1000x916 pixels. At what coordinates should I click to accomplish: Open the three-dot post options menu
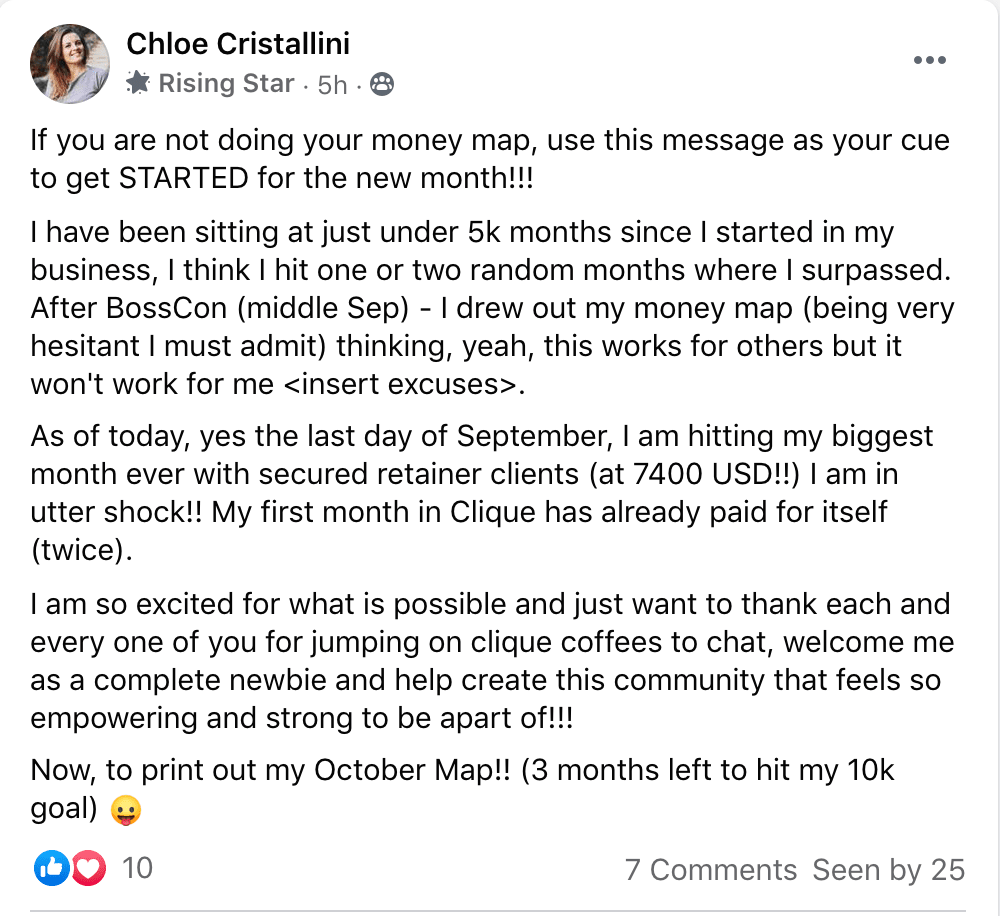[x=929, y=60]
